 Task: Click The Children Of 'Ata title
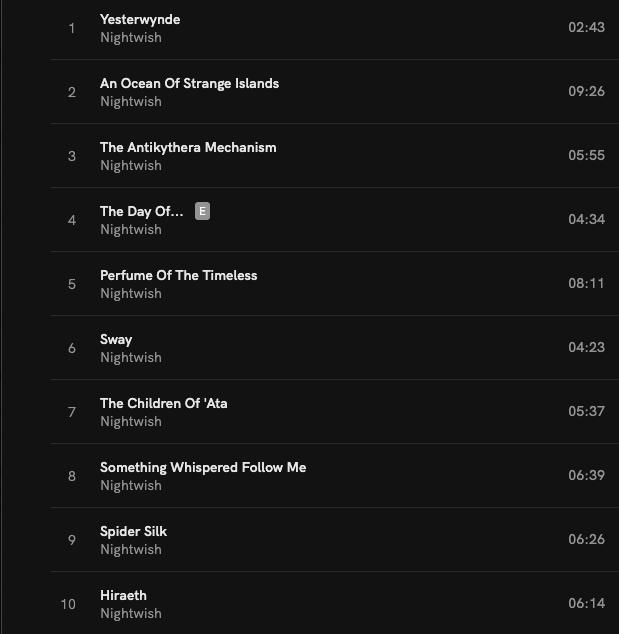(163, 404)
